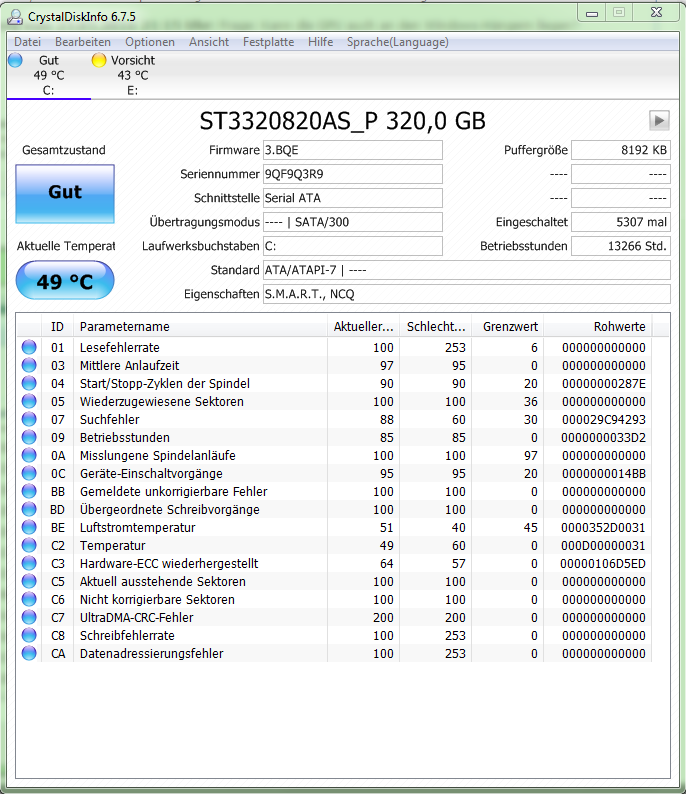
Task: Click status orb for Schreibfehlerrate
Action: (x=29, y=635)
